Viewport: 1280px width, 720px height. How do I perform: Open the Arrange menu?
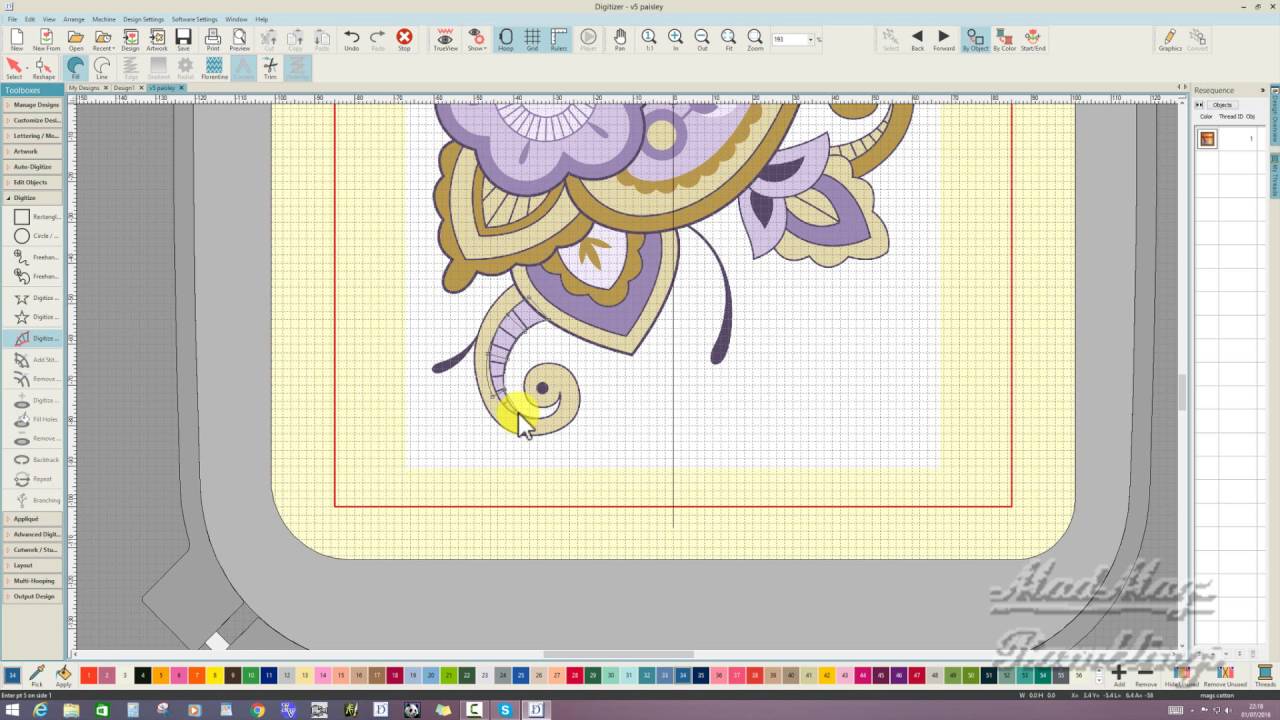coord(74,19)
